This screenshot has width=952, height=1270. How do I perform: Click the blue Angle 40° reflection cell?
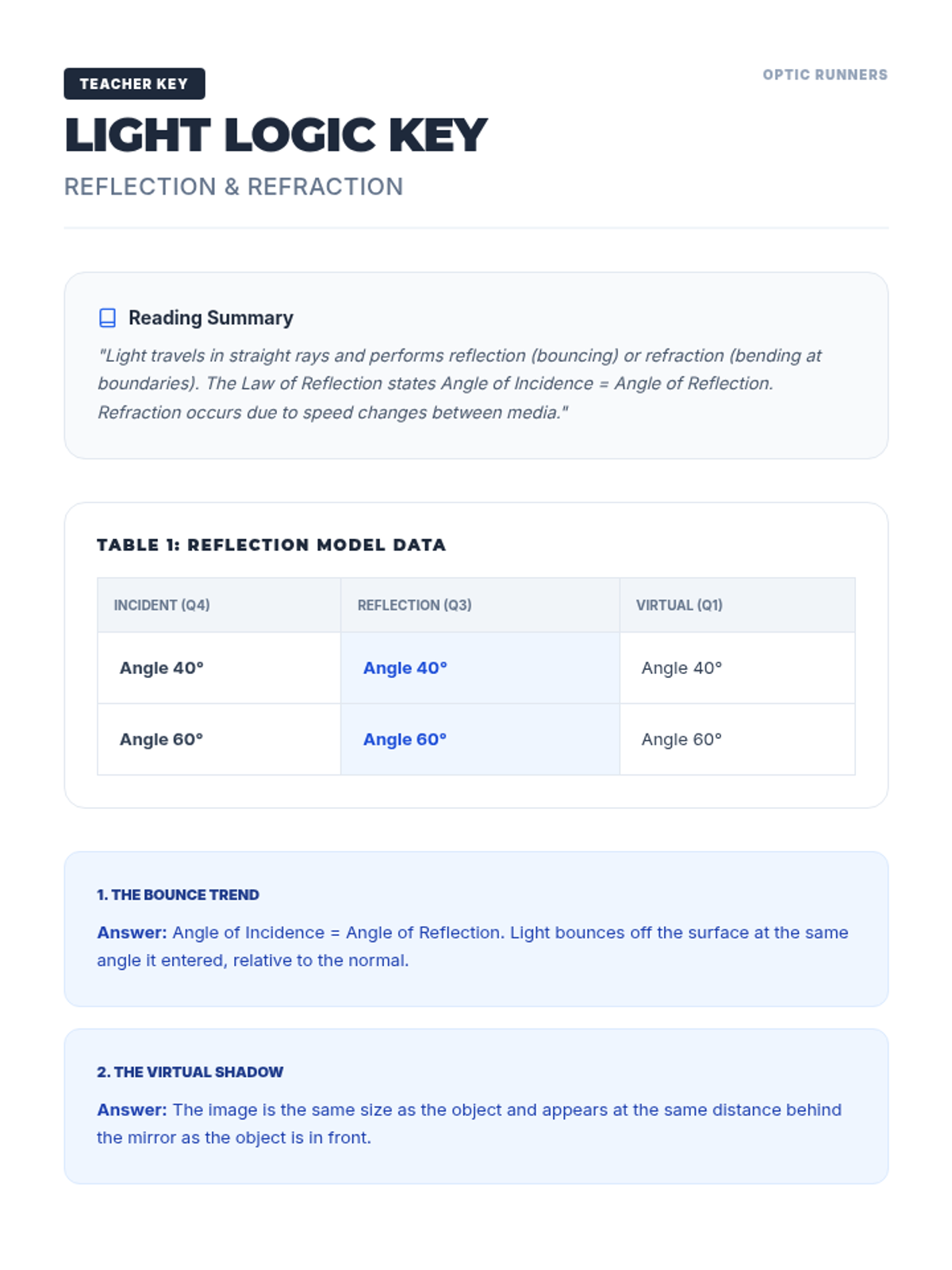480,668
